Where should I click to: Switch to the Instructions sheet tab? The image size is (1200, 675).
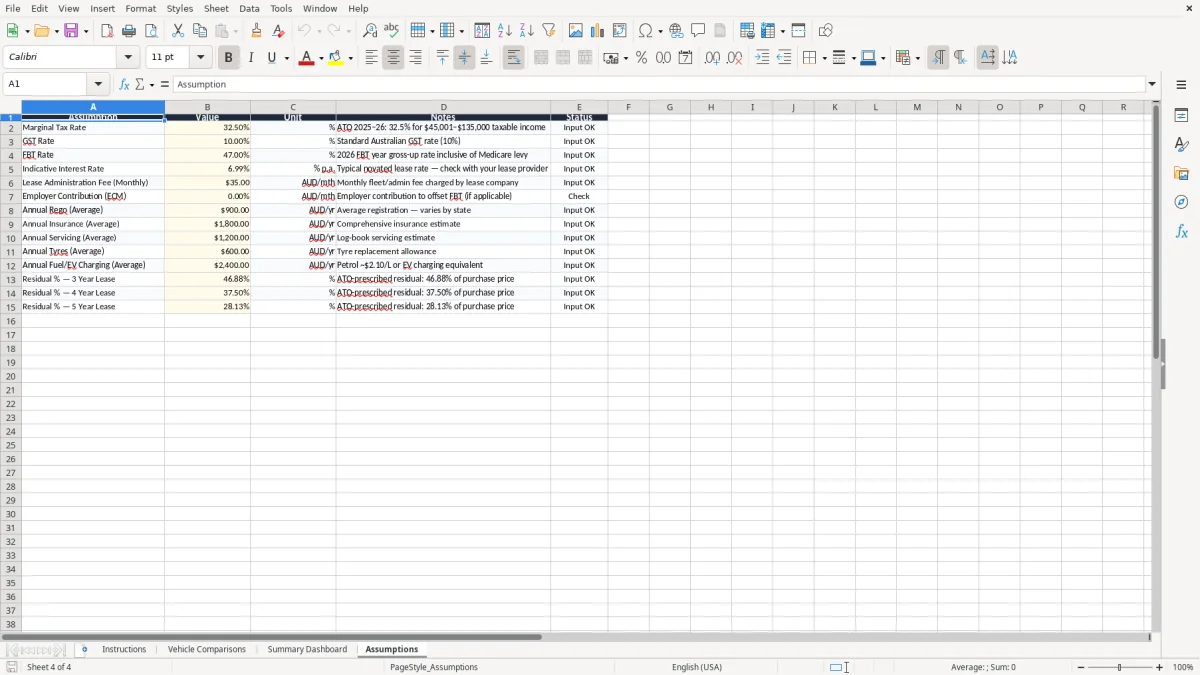pyautogui.click(x=124, y=650)
